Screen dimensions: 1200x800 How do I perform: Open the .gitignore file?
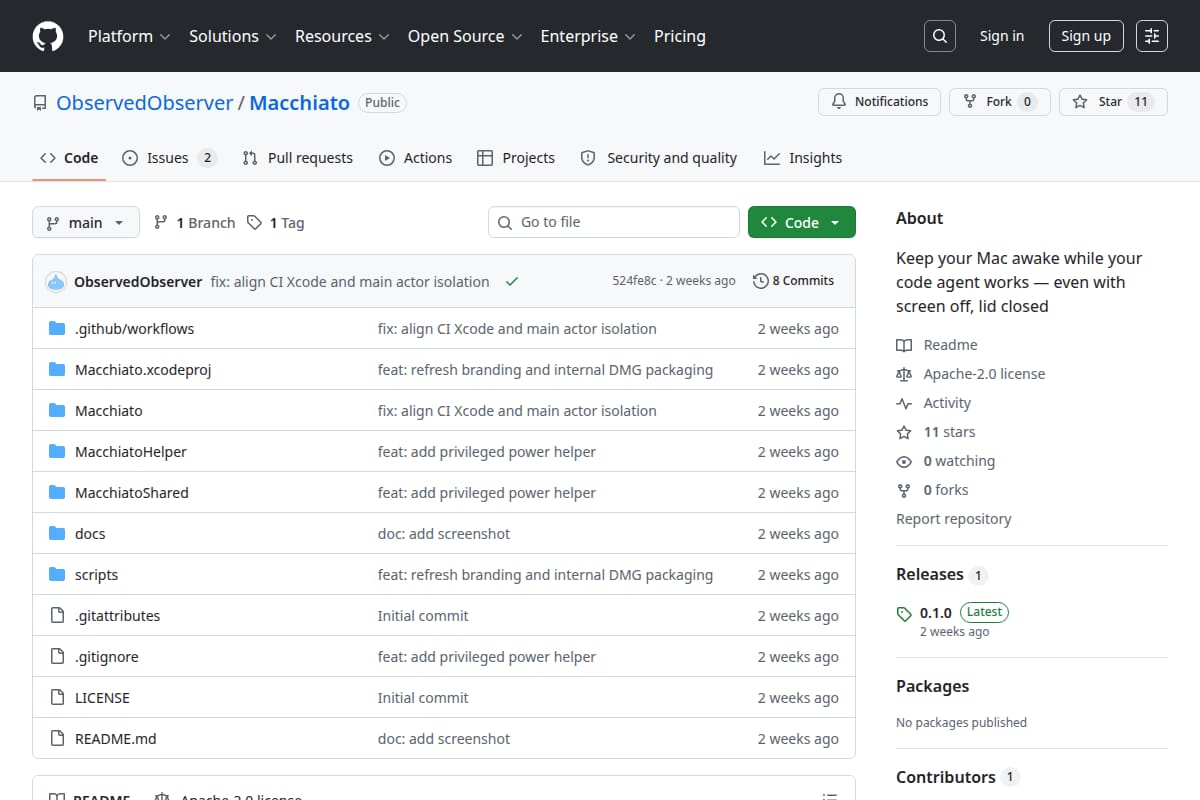click(107, 657)
